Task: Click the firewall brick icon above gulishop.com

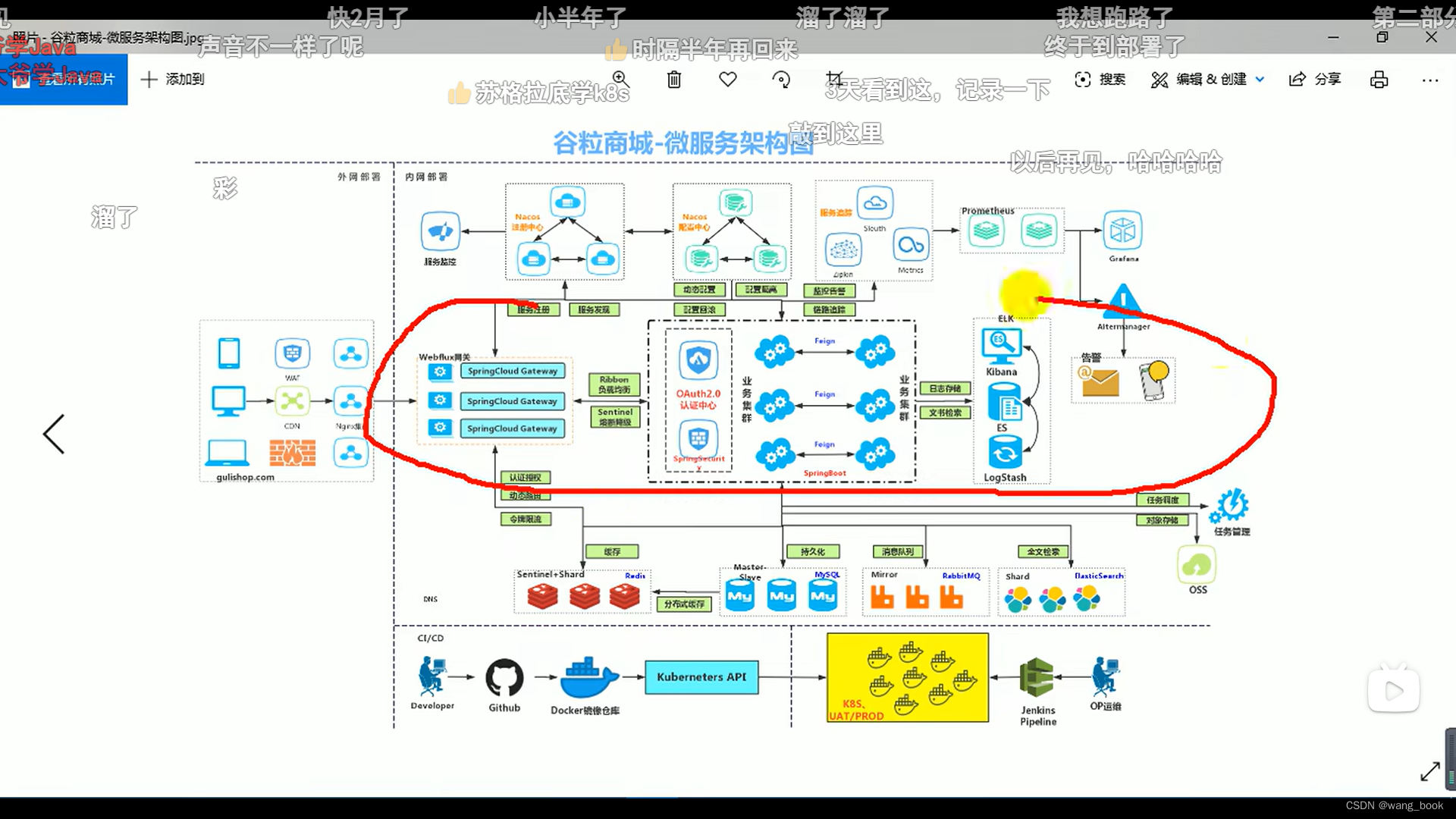Action: pyautogui.click(x=292, y=453)
